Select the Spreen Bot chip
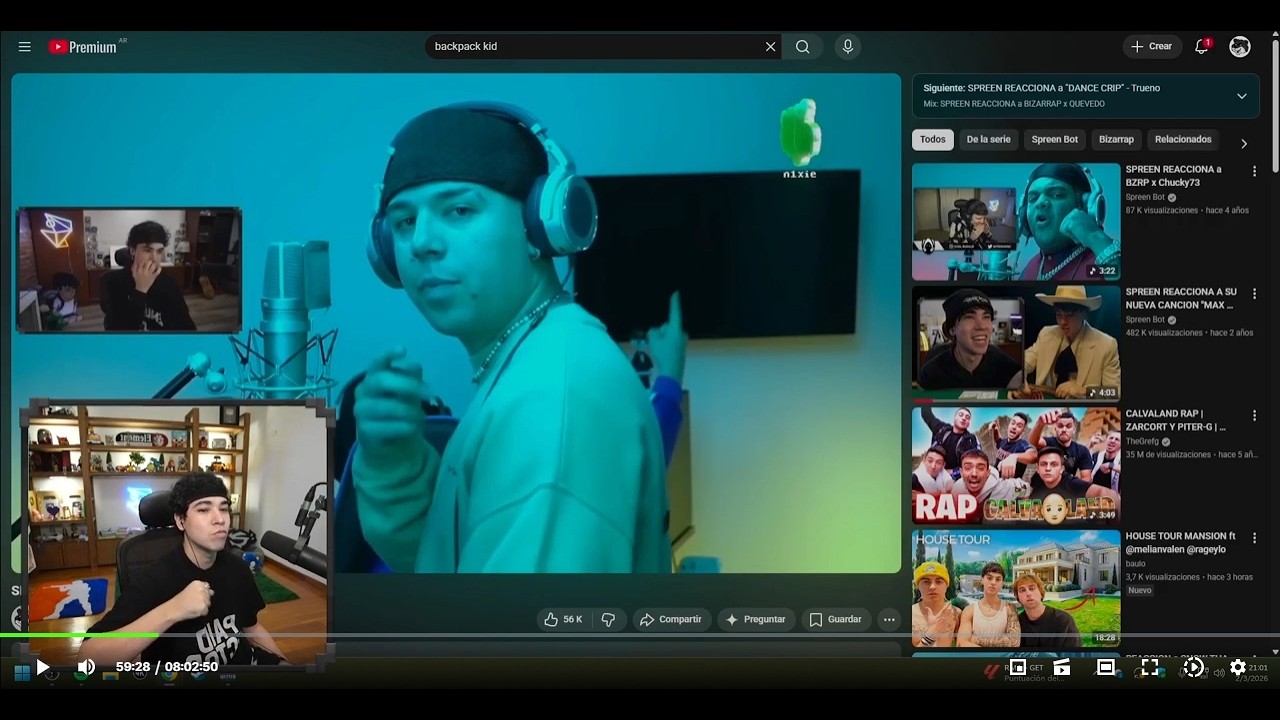Viewport: 1280px width, 720px height. 1054,140
